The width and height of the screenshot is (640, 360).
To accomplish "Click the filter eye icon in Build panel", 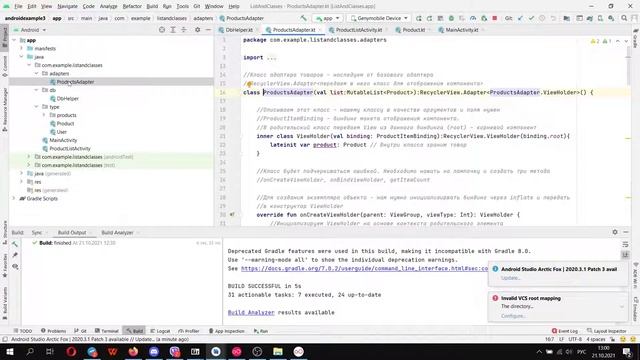I will coord(15,267).
